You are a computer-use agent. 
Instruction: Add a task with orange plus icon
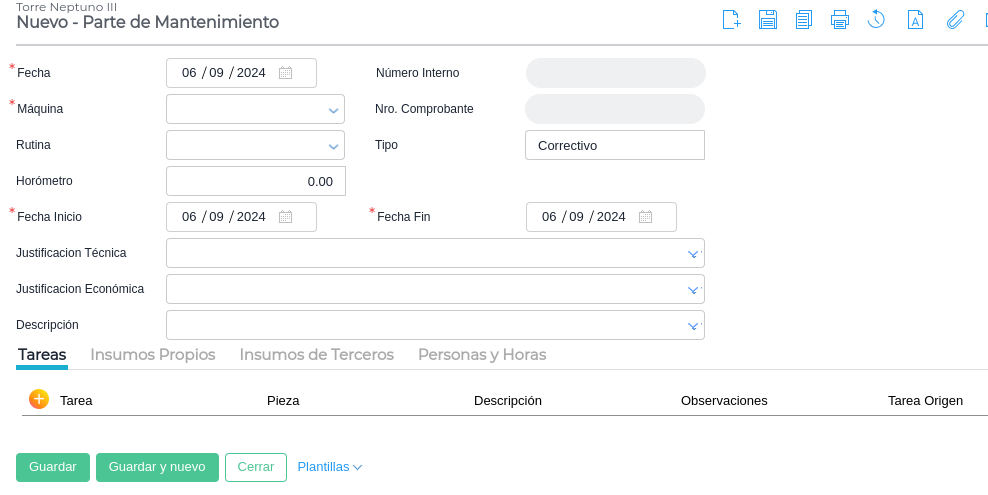pyautogui.click(x=39, y=400)
